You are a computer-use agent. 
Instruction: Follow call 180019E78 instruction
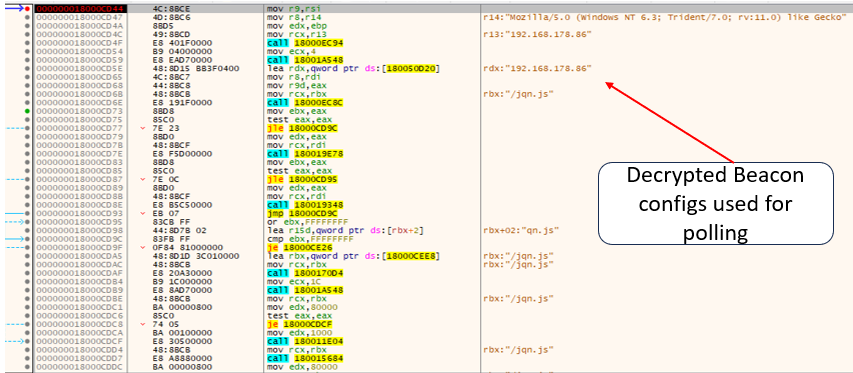pos(305,154)
